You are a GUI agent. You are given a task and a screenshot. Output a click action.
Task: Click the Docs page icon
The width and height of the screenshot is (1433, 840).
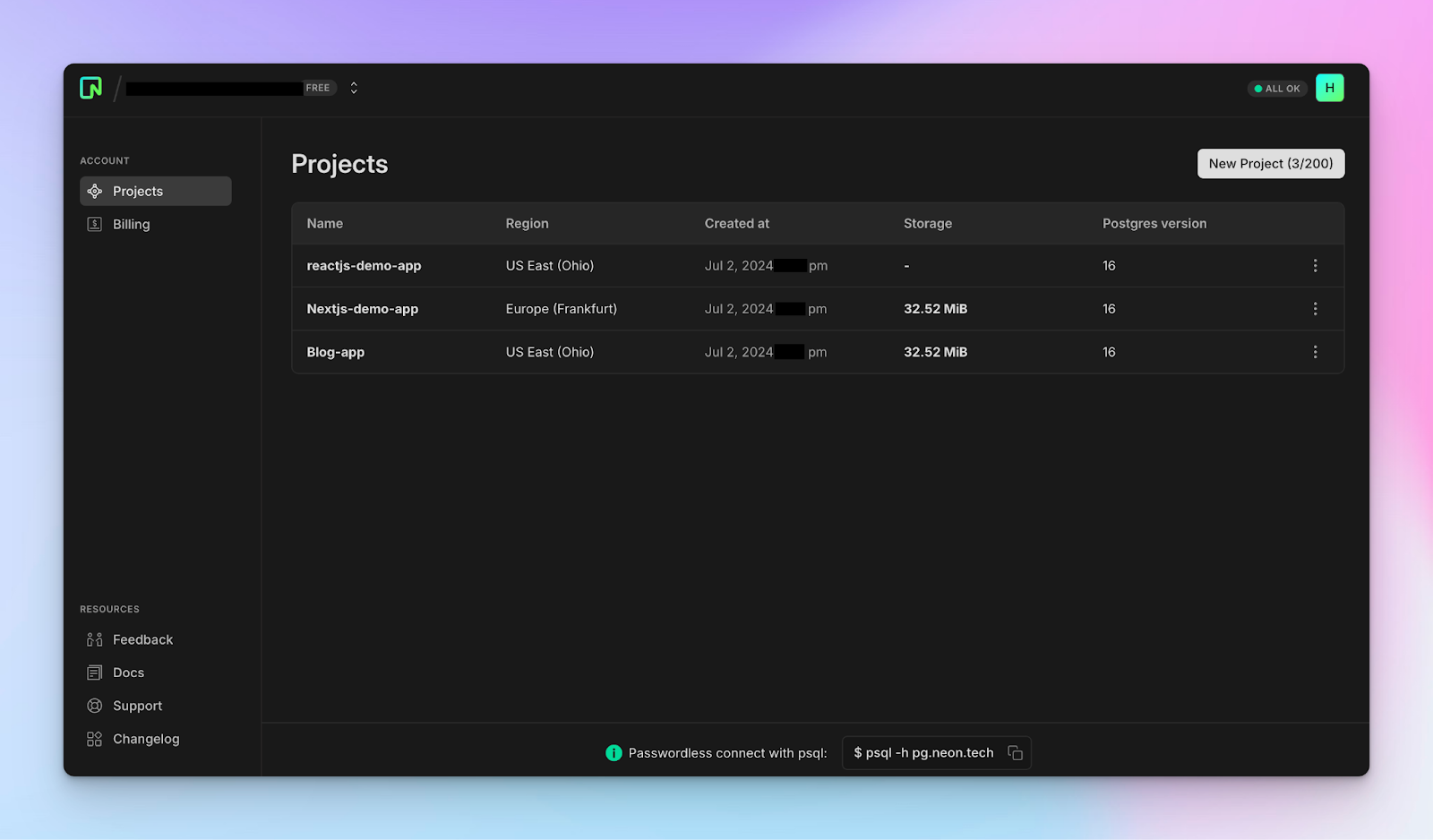click(95, 673)
